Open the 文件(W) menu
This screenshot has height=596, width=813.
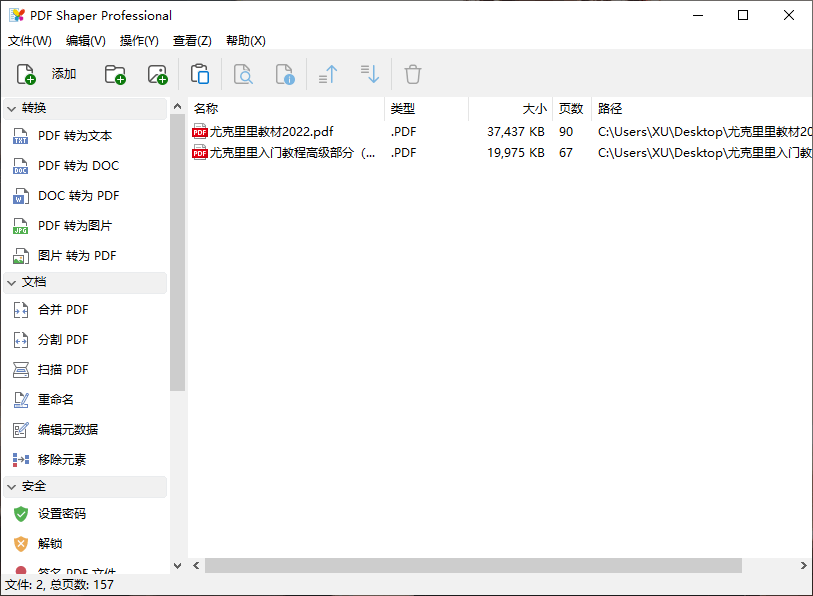click(30, 40)
